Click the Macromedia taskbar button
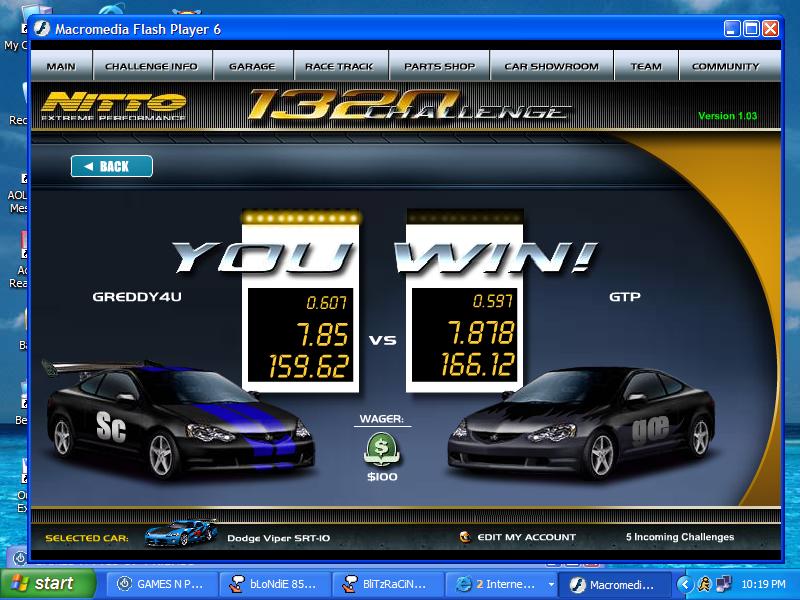The width and height of the screenshot is (800, 600). coord(614,584)
